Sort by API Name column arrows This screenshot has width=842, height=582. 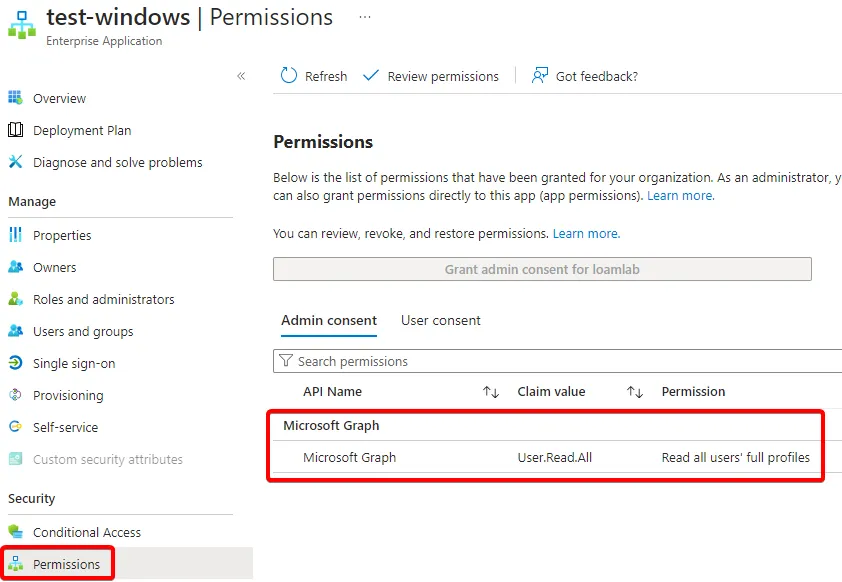coord(491,392)
